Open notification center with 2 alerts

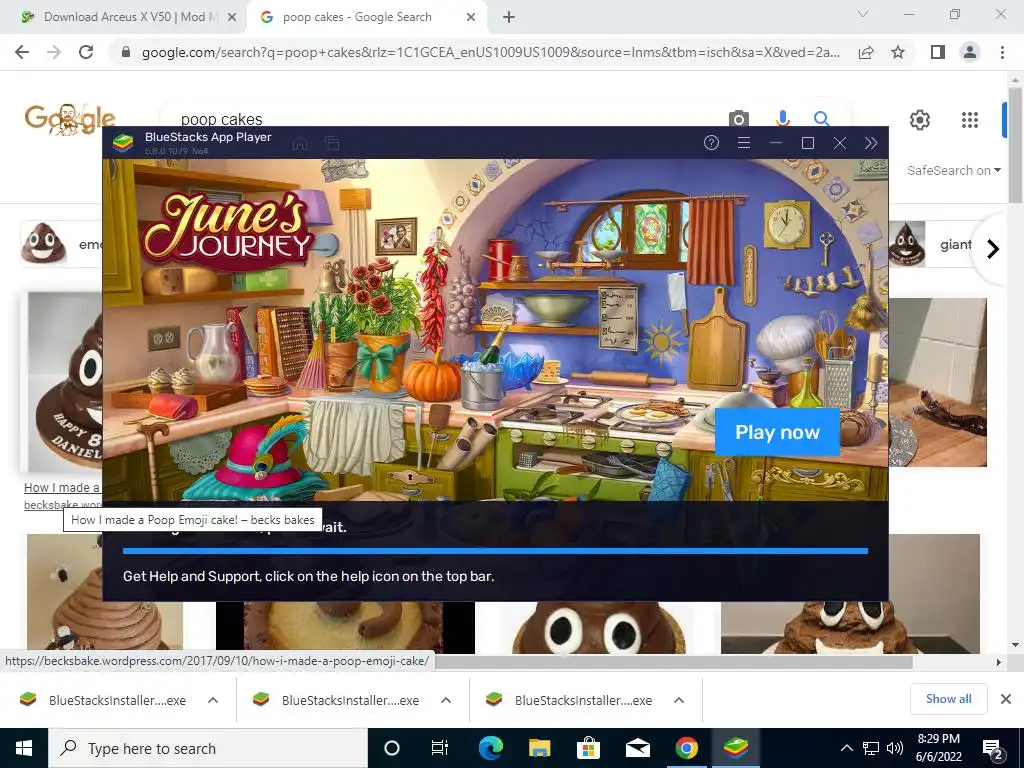pos(993,750)
